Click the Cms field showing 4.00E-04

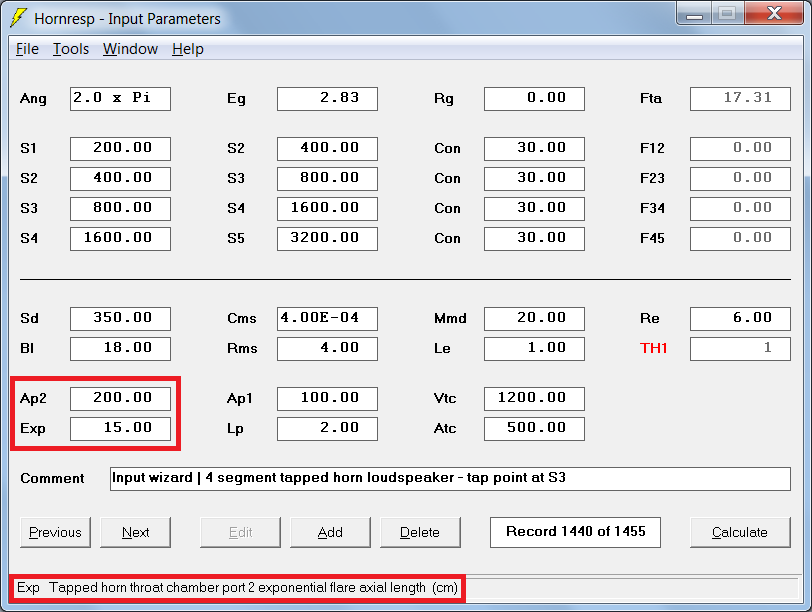click(327, 318)
